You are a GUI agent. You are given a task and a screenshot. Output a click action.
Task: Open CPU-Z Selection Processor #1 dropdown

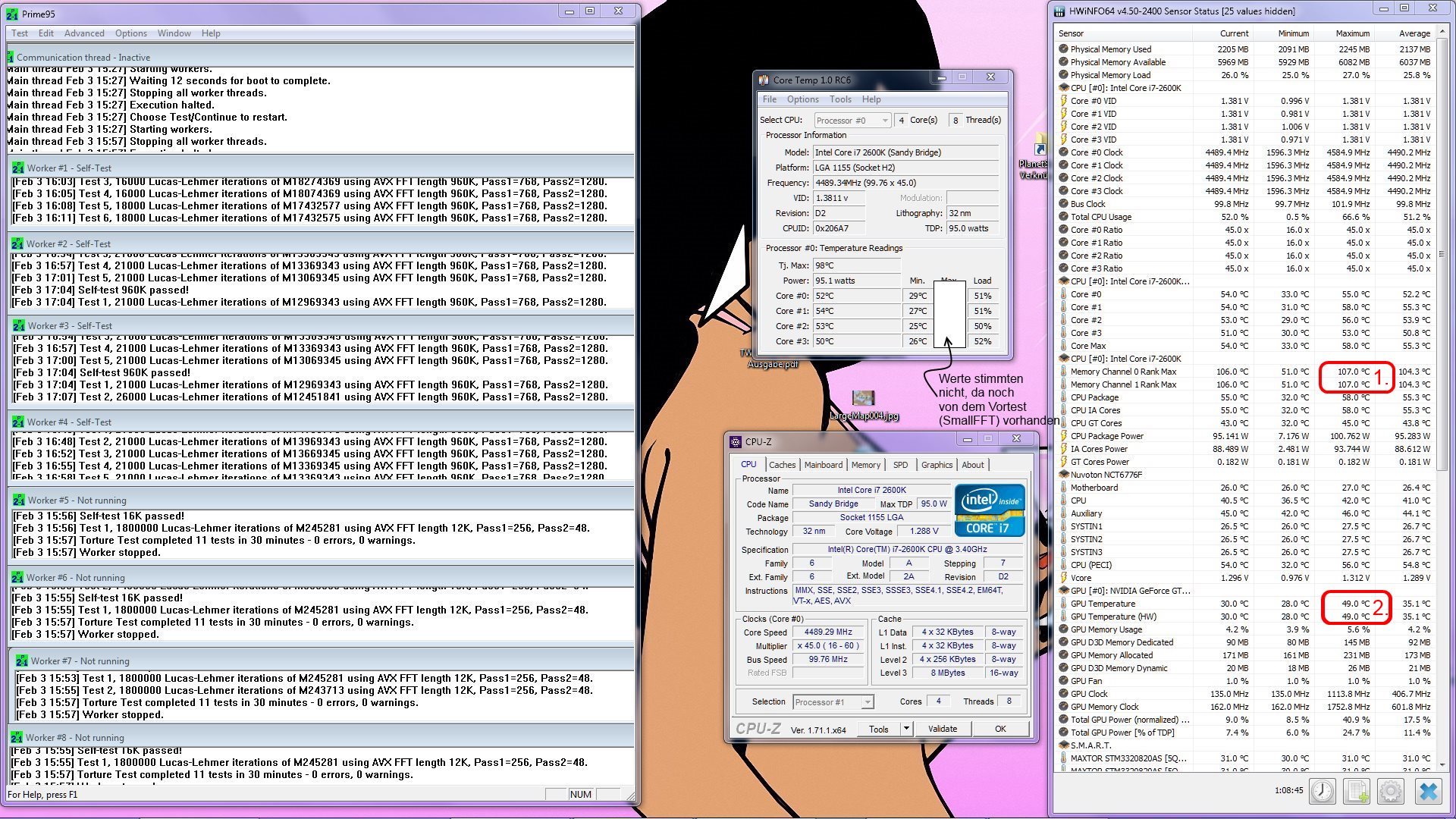(x=833, y=702)
